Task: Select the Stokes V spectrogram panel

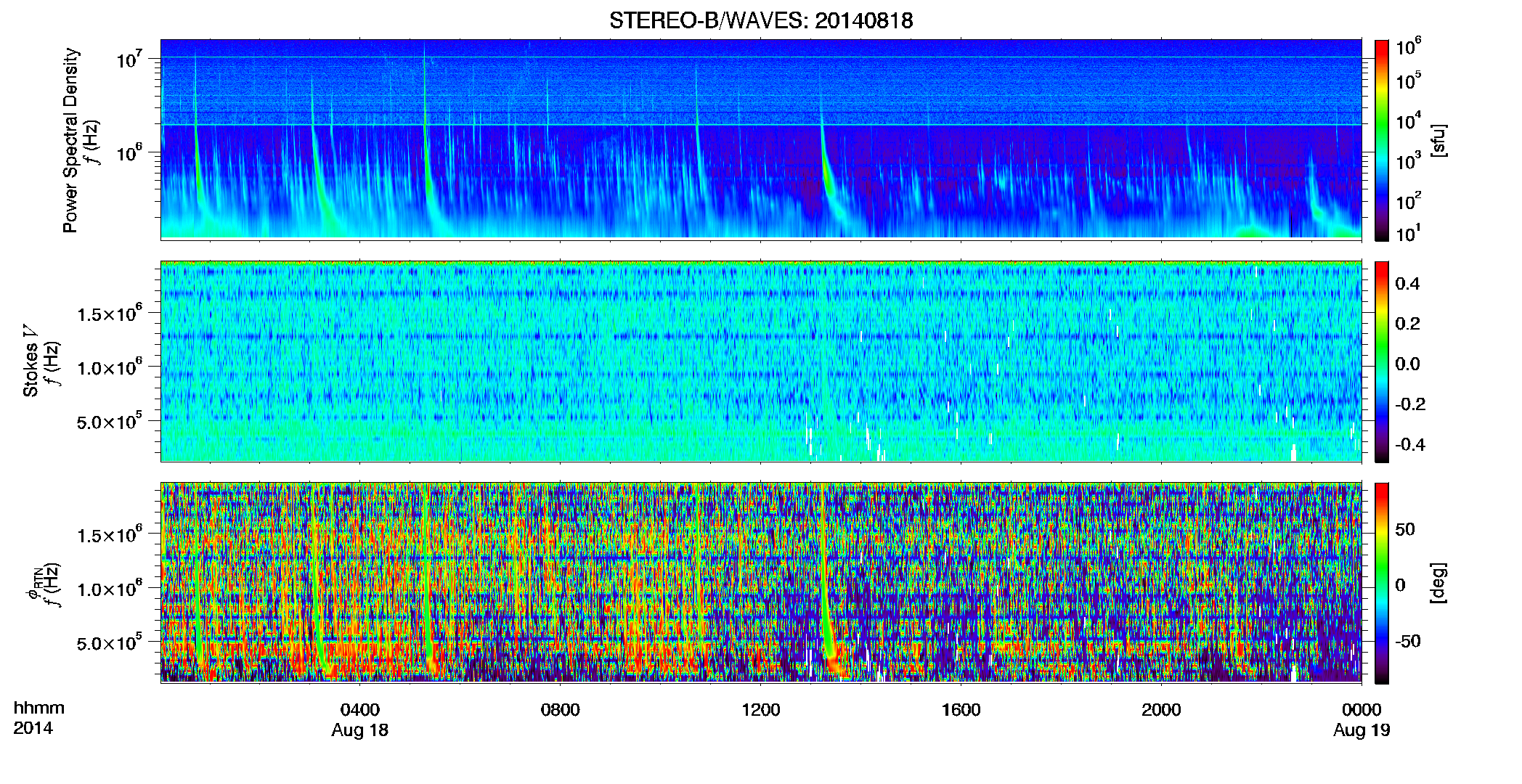Action: point(761,361)
